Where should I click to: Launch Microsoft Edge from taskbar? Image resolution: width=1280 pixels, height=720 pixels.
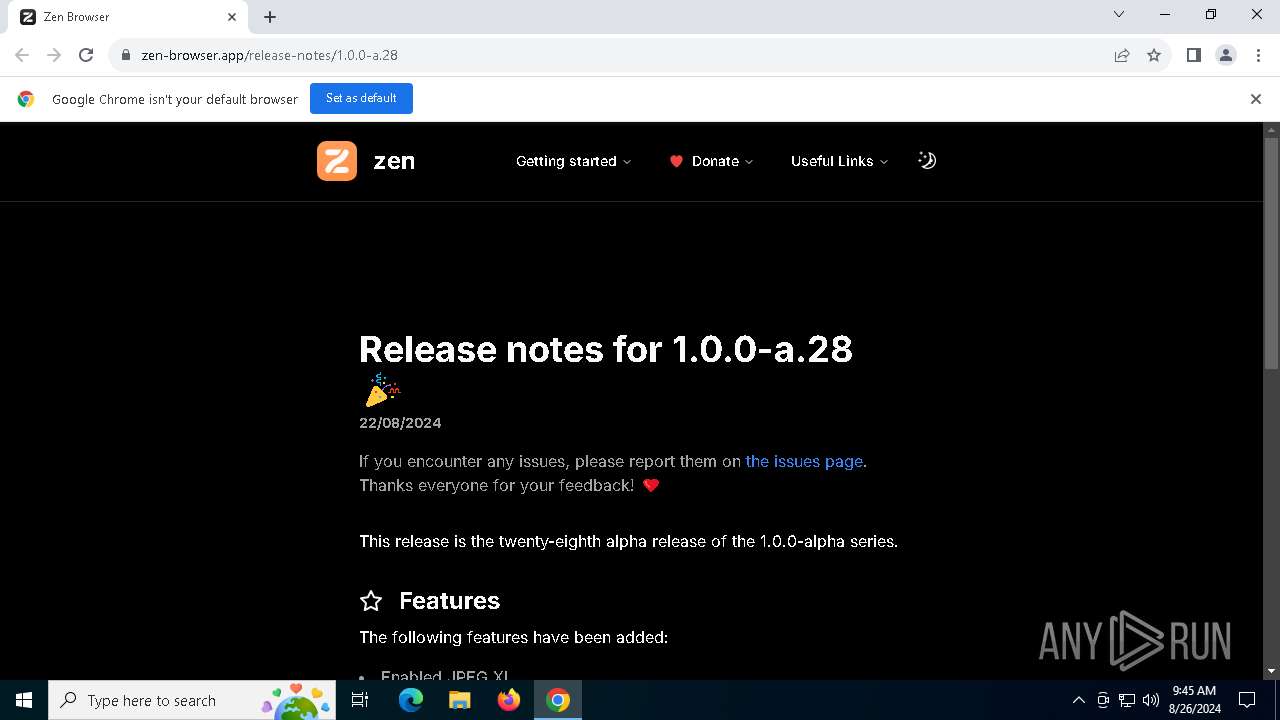click(x=411, y=700)
